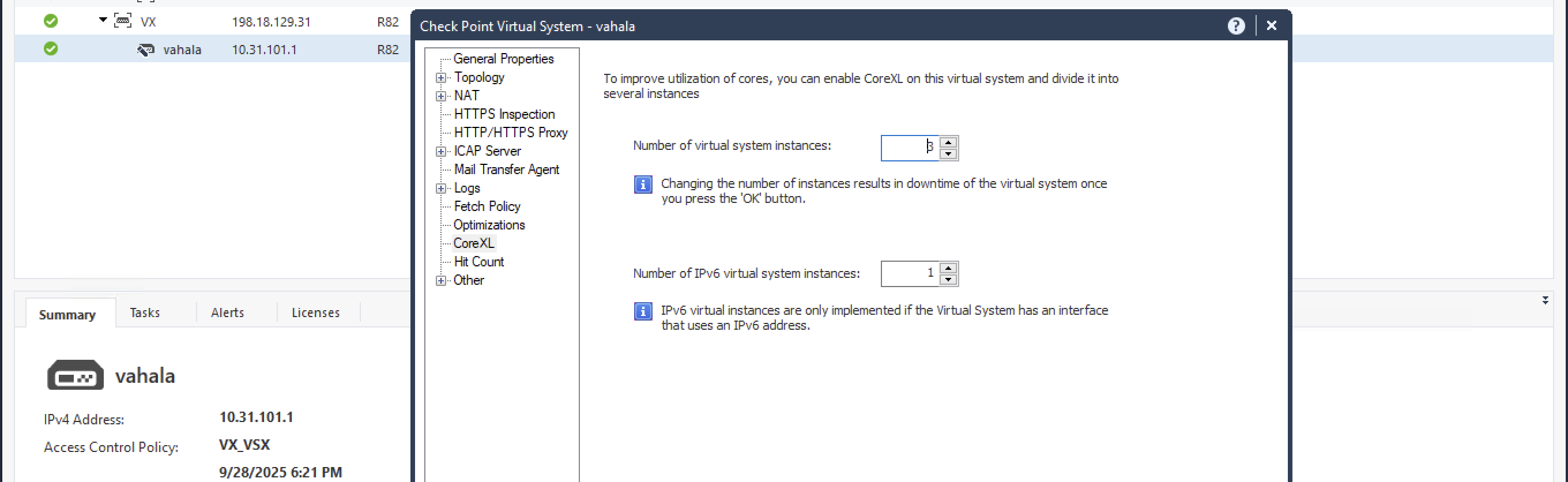Screen dimensions: 1568x482
Task: Open the Fetch Policy page
Action: click(487, 207)
